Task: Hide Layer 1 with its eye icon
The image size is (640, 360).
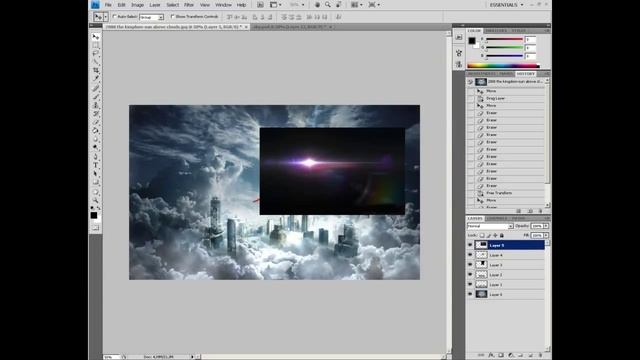Action: click(470, 284)
